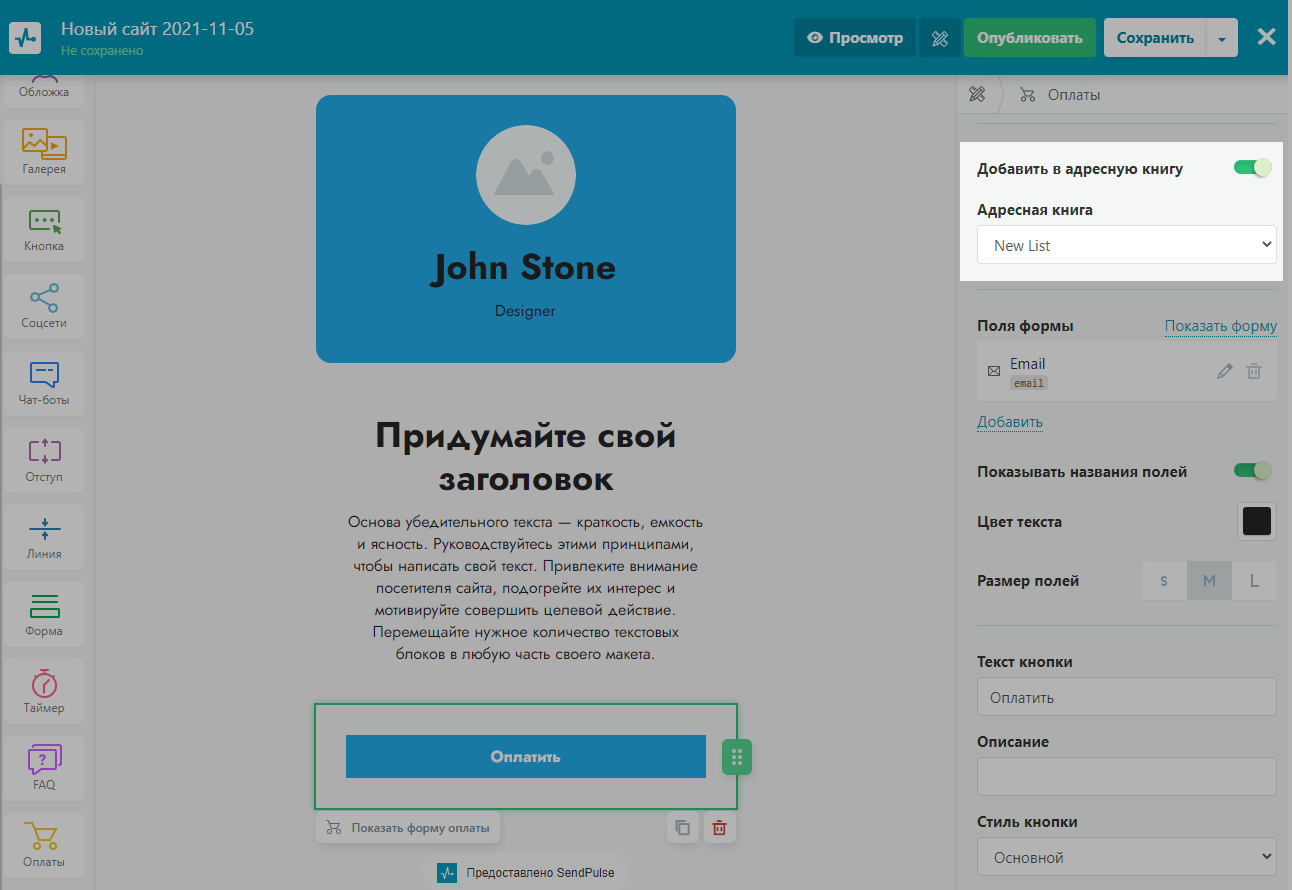Add a Соцсети block

[x=44, y=306]
